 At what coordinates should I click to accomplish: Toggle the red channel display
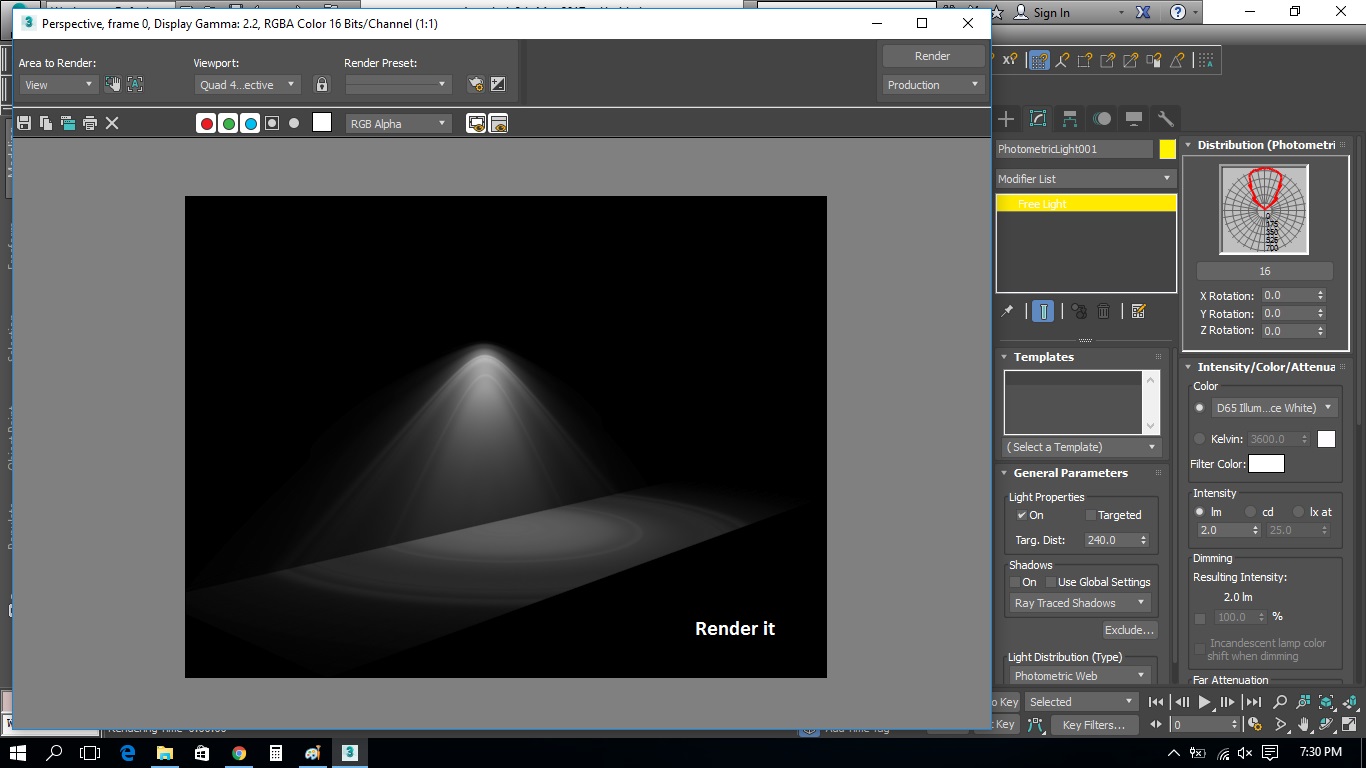pos(206,124)
